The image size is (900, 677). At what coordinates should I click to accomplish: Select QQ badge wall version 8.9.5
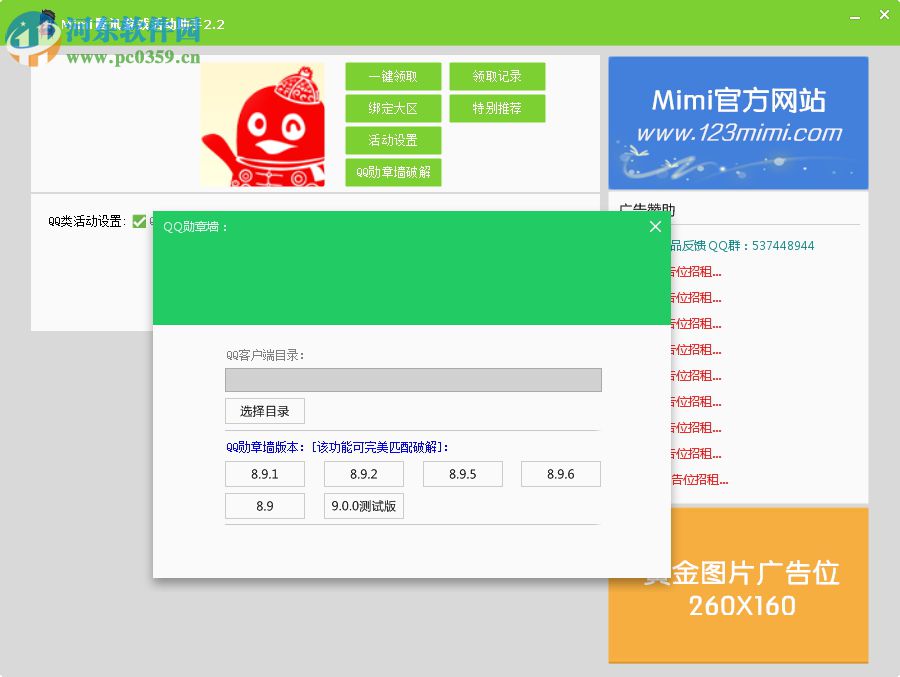(462, 474)
